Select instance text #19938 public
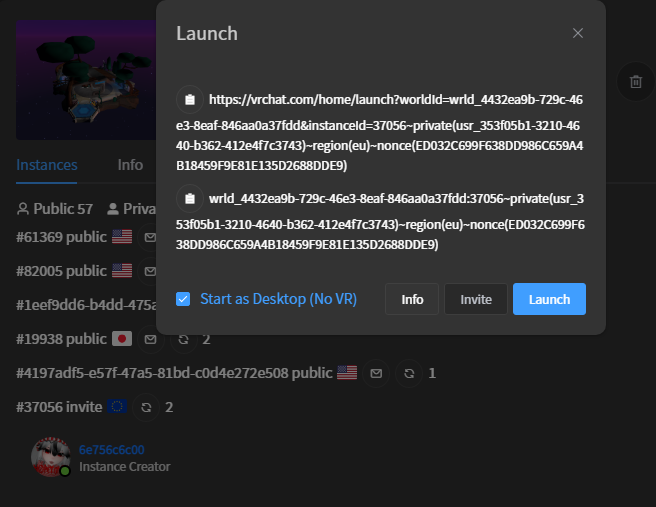 click(61, 339)
